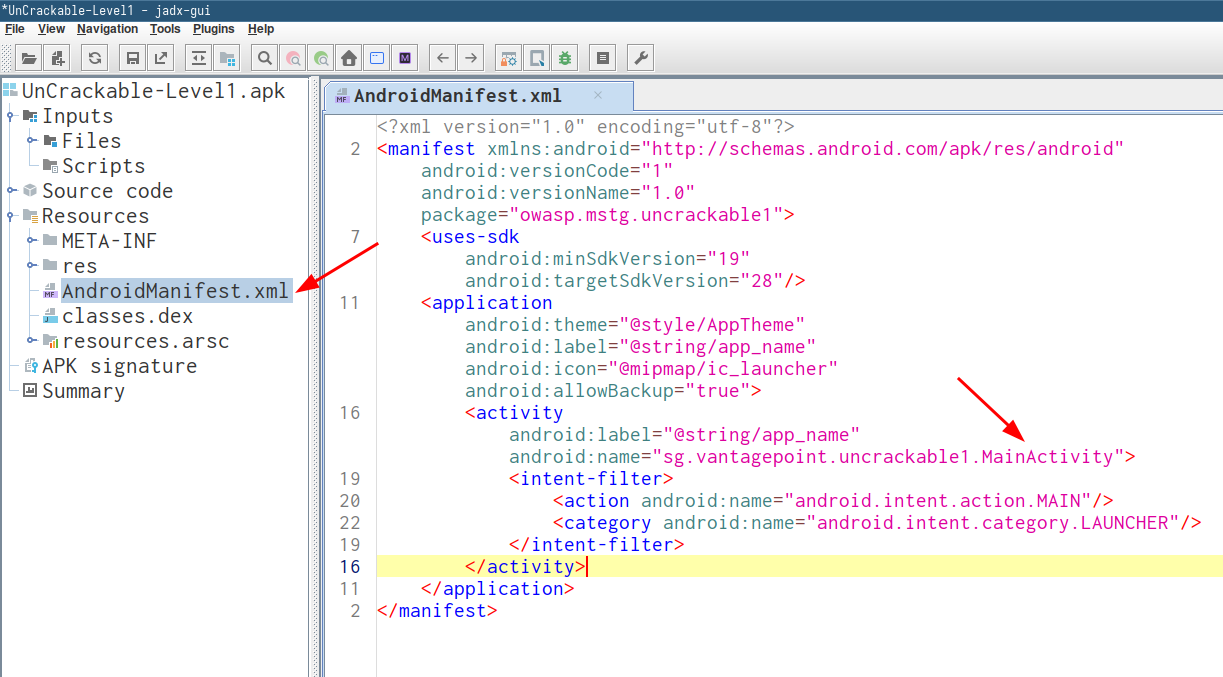Open the Quark engine icon
1223x677 pixels.
(537, 57)
